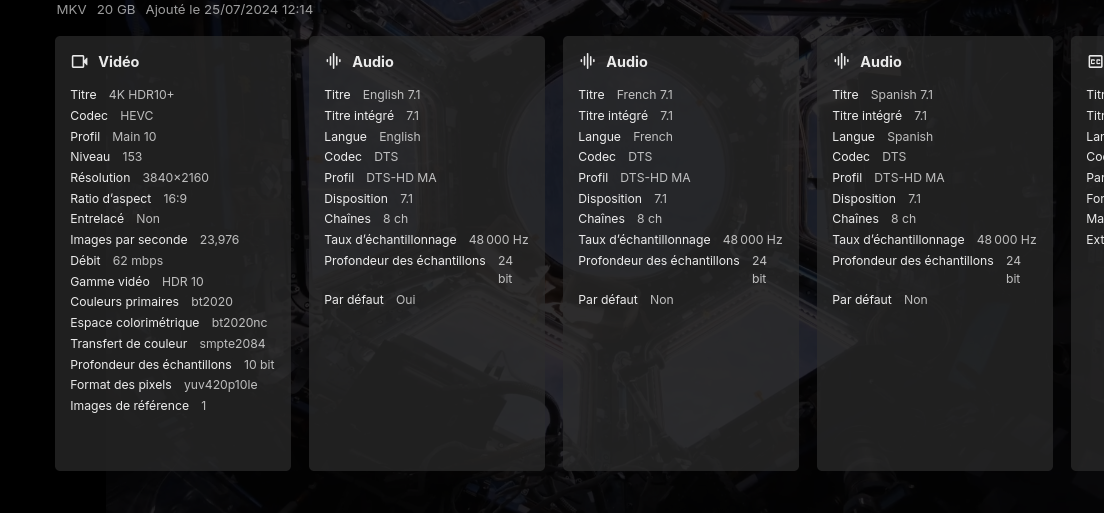Screen dimensions: 1104x513
Task: Select the yuv420p10le pixel format value
Action: [x=220, y=385]
